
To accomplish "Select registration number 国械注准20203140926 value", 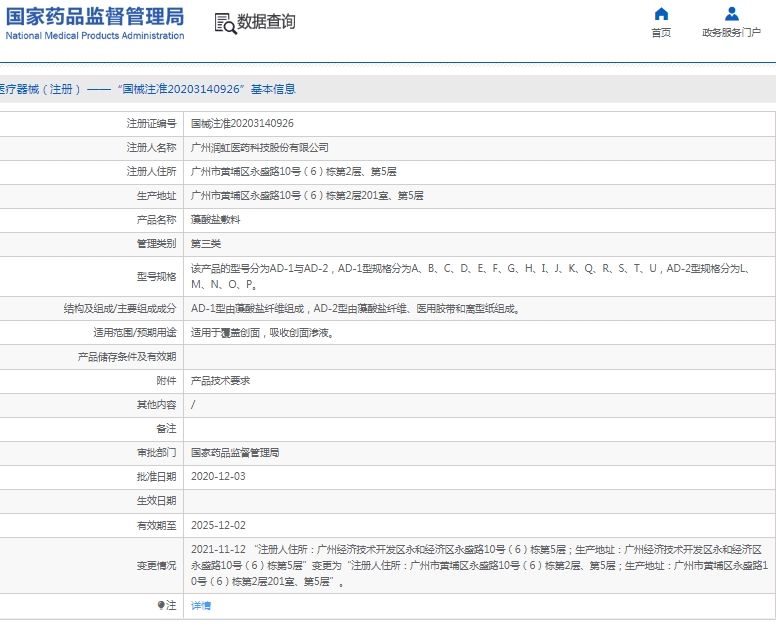I will click(x=242, y=123).
